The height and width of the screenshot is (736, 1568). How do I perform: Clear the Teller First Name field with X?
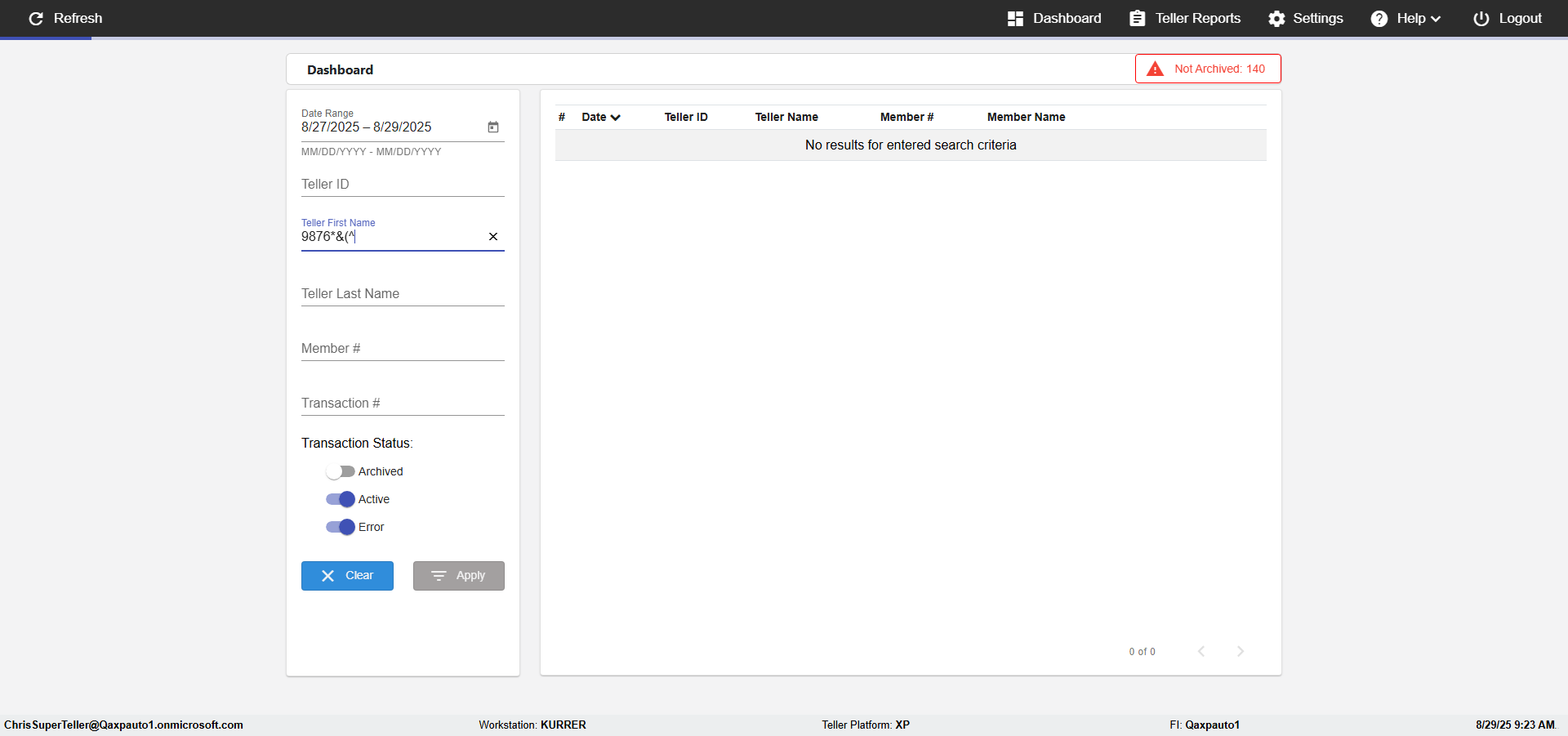pos(493,236)
